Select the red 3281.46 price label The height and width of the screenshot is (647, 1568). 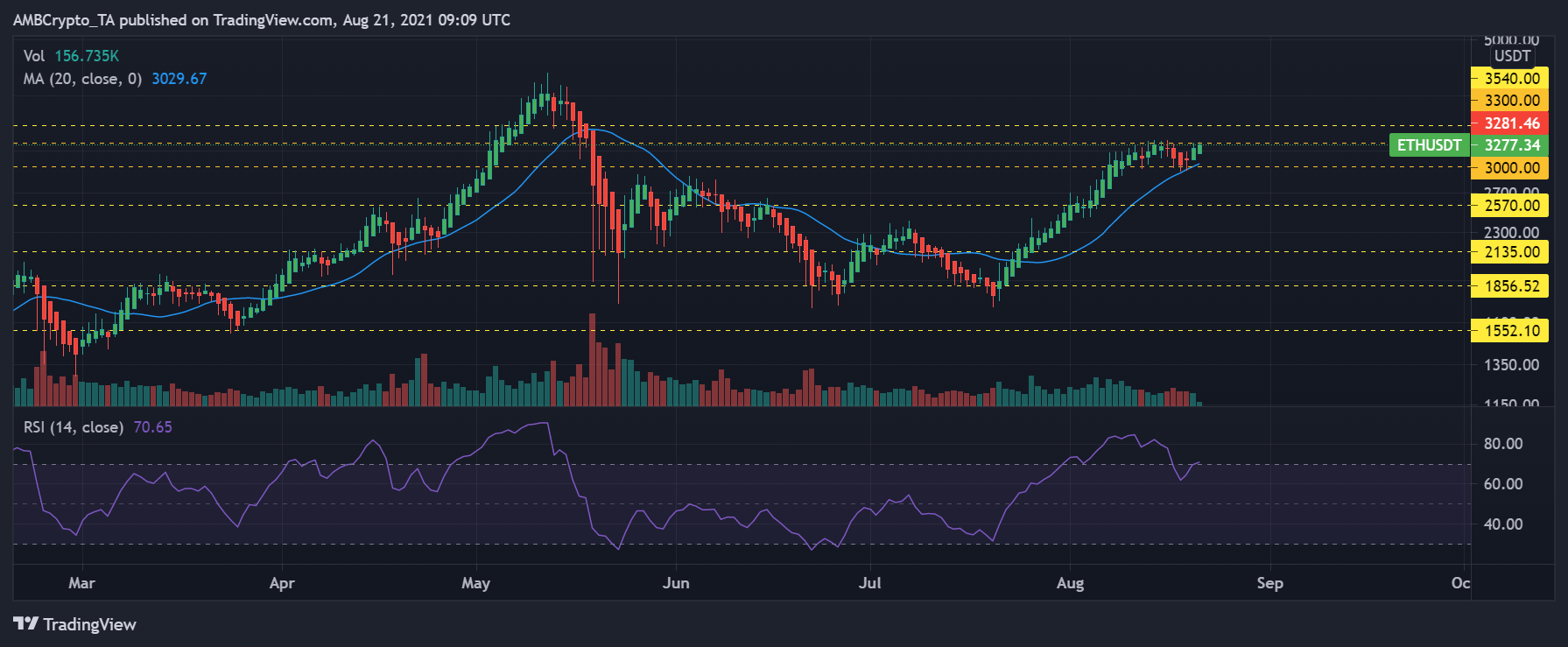pyautogui.click(x=1511, y=123)
